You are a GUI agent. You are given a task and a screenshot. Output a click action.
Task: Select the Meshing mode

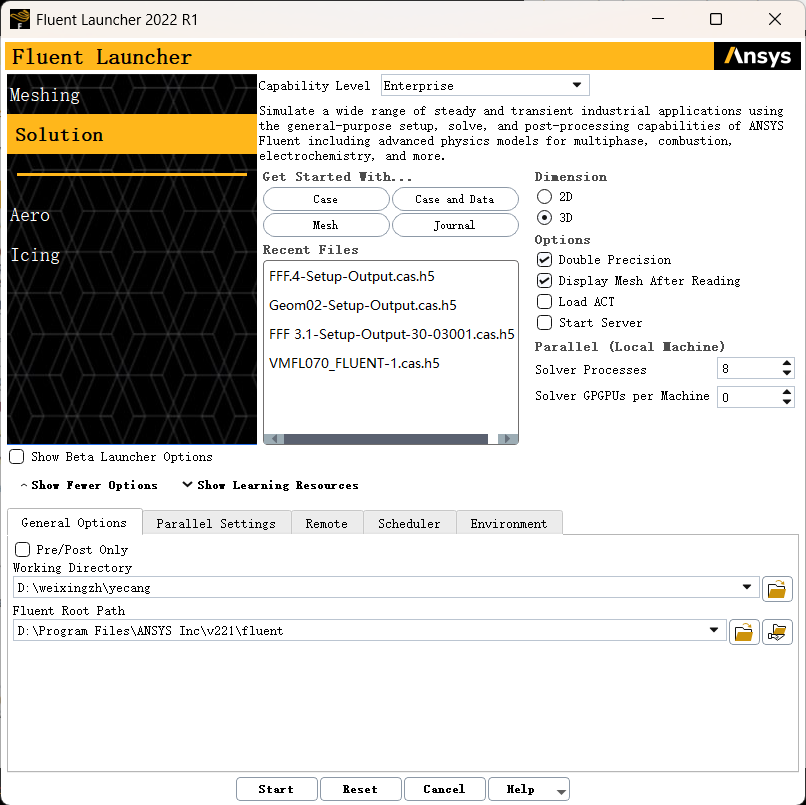132,95
